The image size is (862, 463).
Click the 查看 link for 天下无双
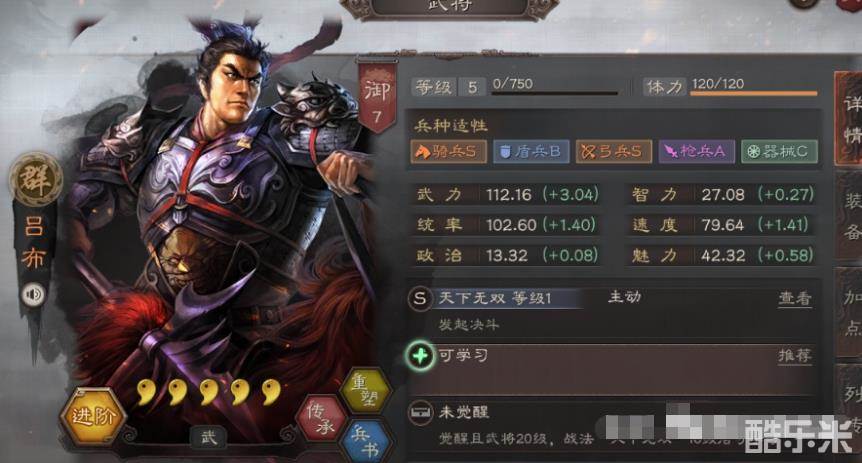tap(795, 298)
